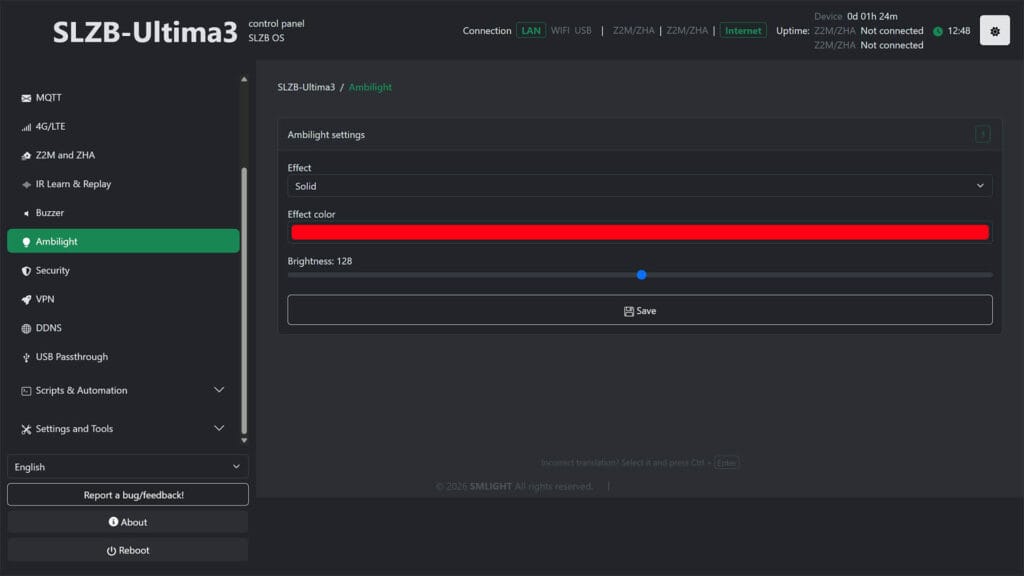Click the VPN rocket icon
1024x576 pixels.
tap(26, 299)
